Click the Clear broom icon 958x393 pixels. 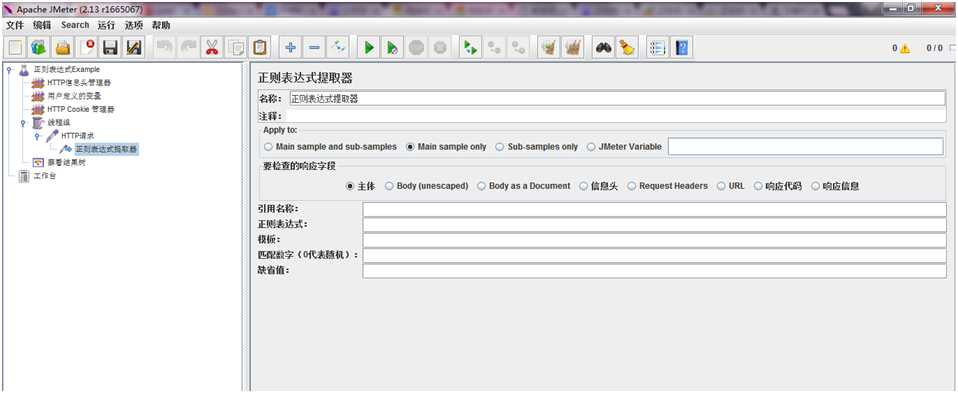tap(549, 48)
